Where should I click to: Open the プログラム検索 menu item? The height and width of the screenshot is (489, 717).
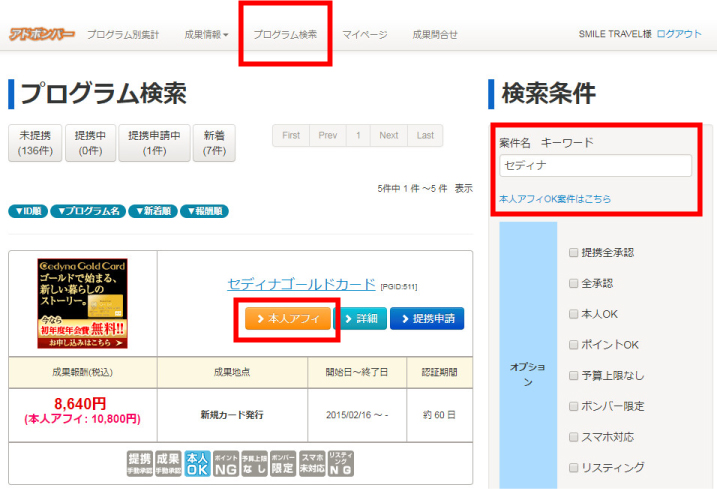click(285, 34)
